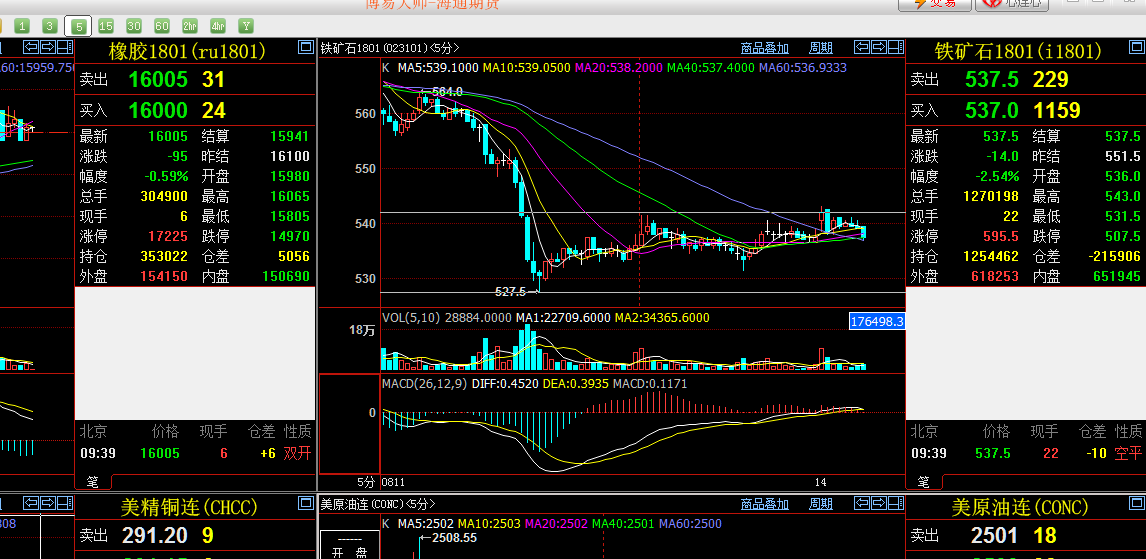
Task: Select the 笔 tab below 橡胶1801 quotes
Action: point(92,481)
